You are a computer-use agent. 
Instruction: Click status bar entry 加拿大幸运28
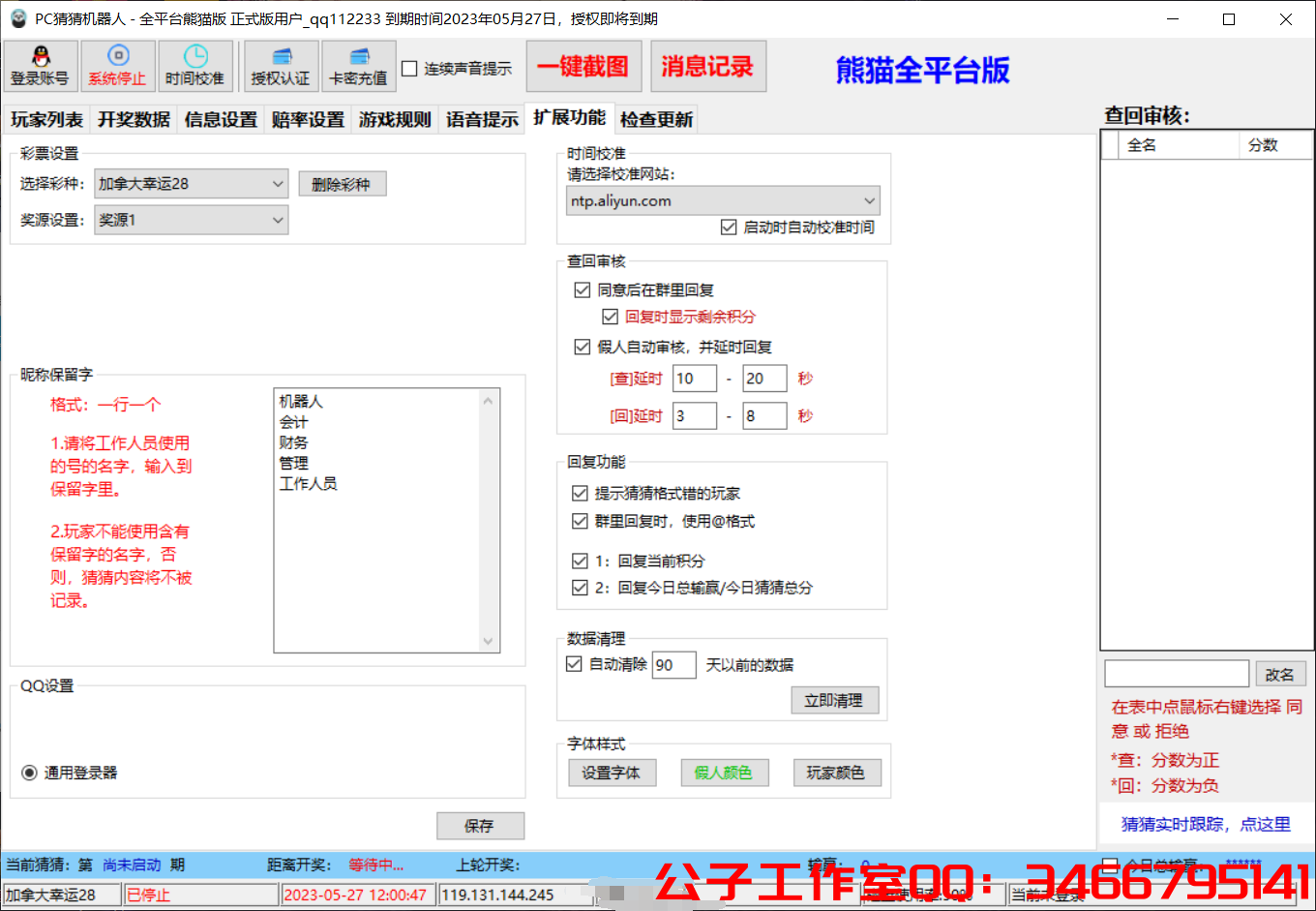(x=62, y=895)
